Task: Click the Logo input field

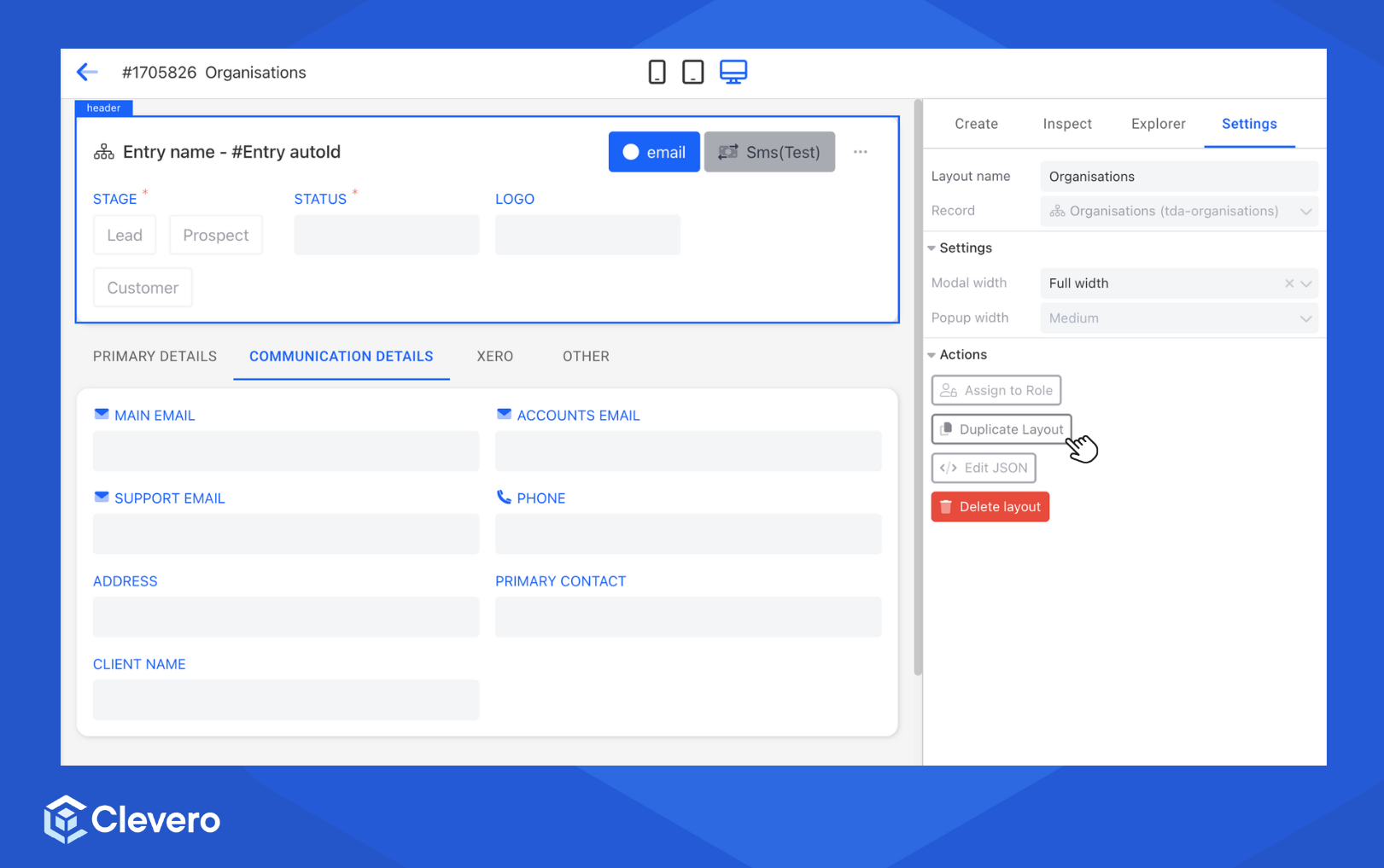Action: pos(587,235)
